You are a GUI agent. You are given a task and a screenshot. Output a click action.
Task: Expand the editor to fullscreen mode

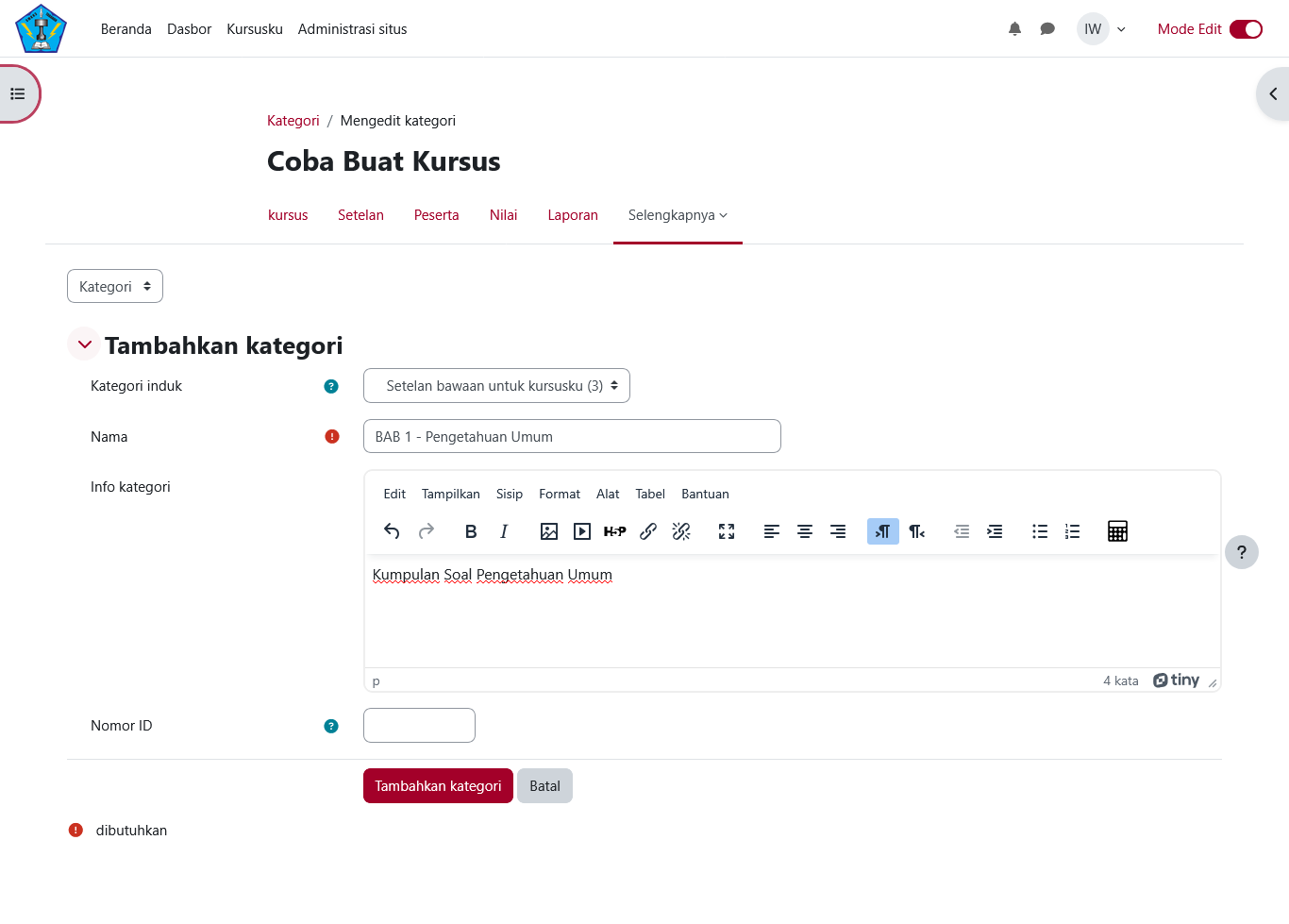tap(726, 531)
